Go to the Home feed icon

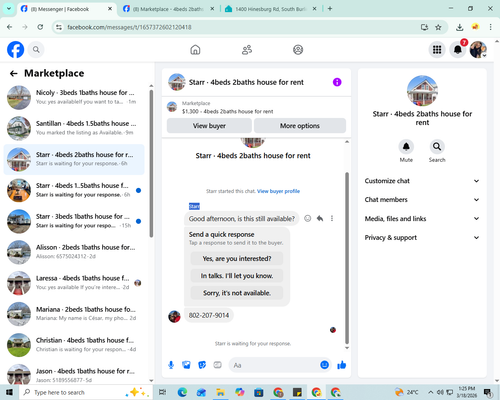coord(195,50)
